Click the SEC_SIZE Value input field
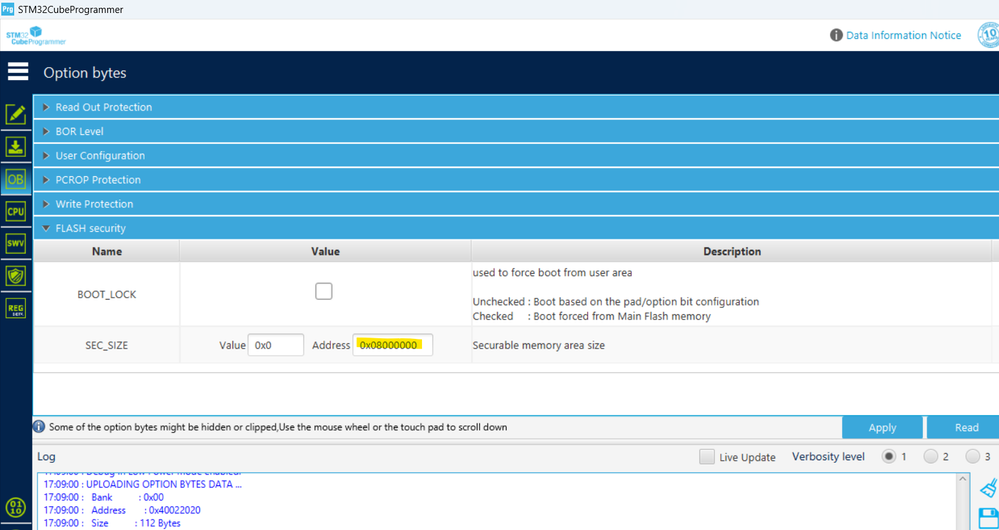 276,345
